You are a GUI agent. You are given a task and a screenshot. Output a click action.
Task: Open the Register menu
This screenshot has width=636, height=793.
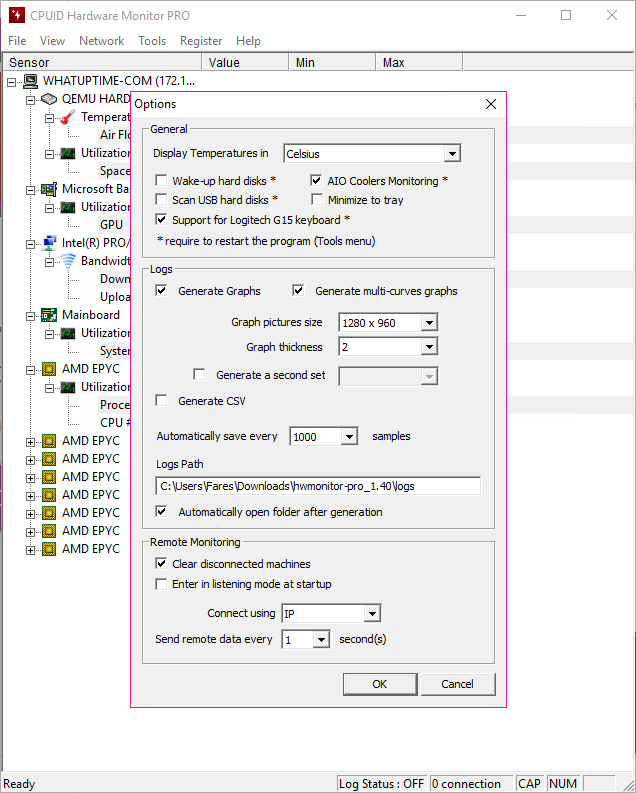coord(201,41)
